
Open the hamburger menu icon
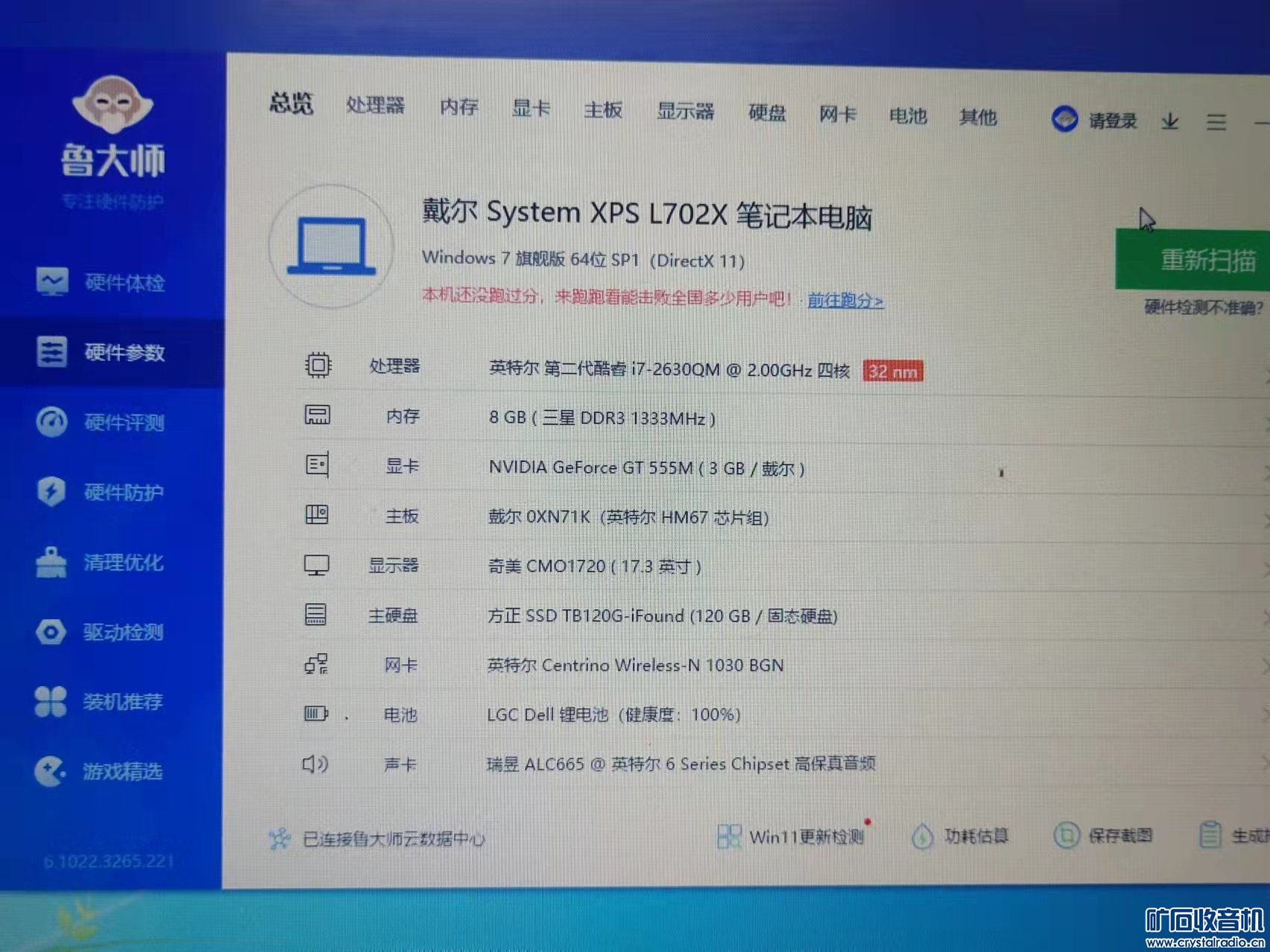[1216, 122]
